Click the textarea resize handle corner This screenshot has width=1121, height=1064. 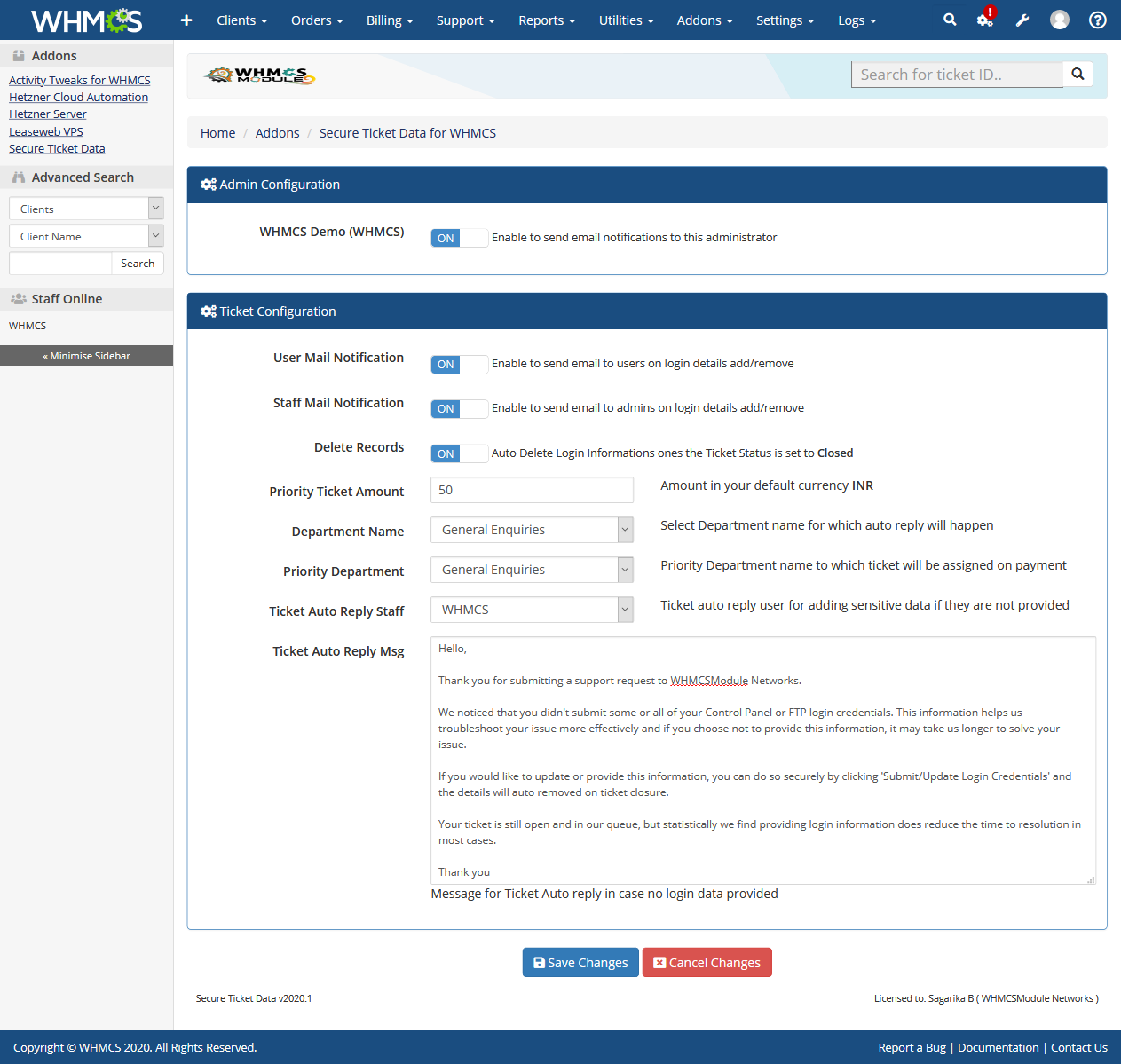(1091, 879)
